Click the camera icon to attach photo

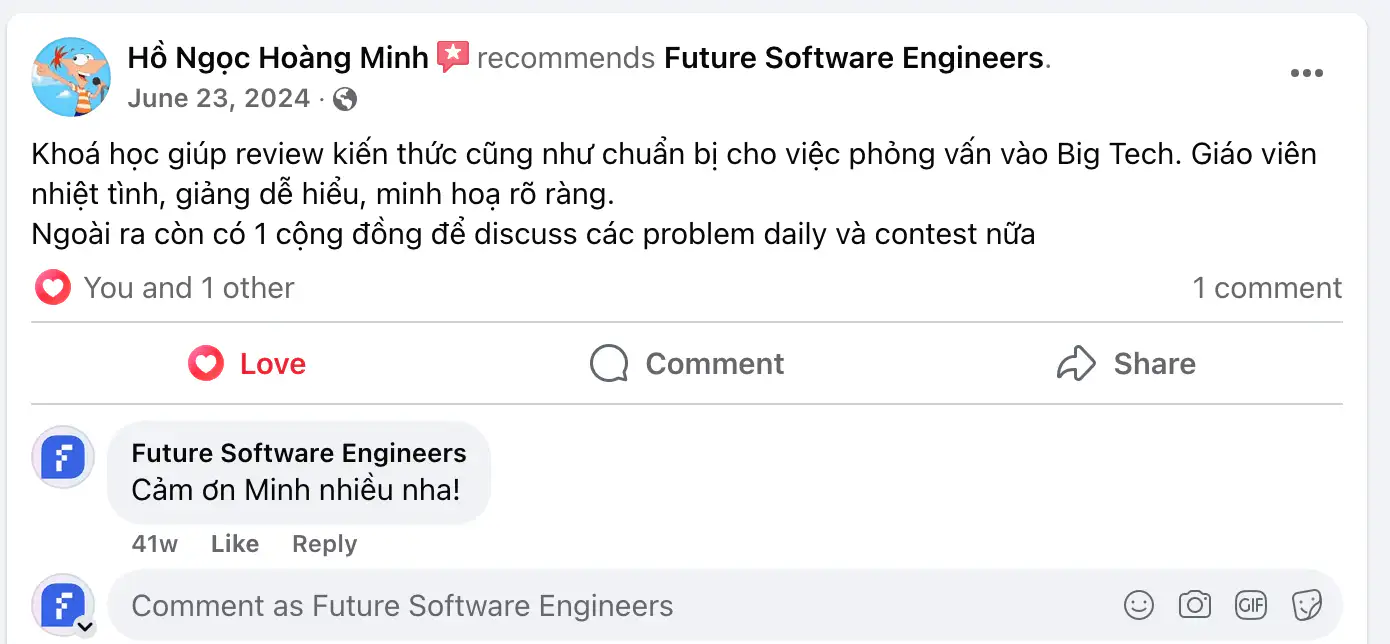click(x=1194, y=605)
